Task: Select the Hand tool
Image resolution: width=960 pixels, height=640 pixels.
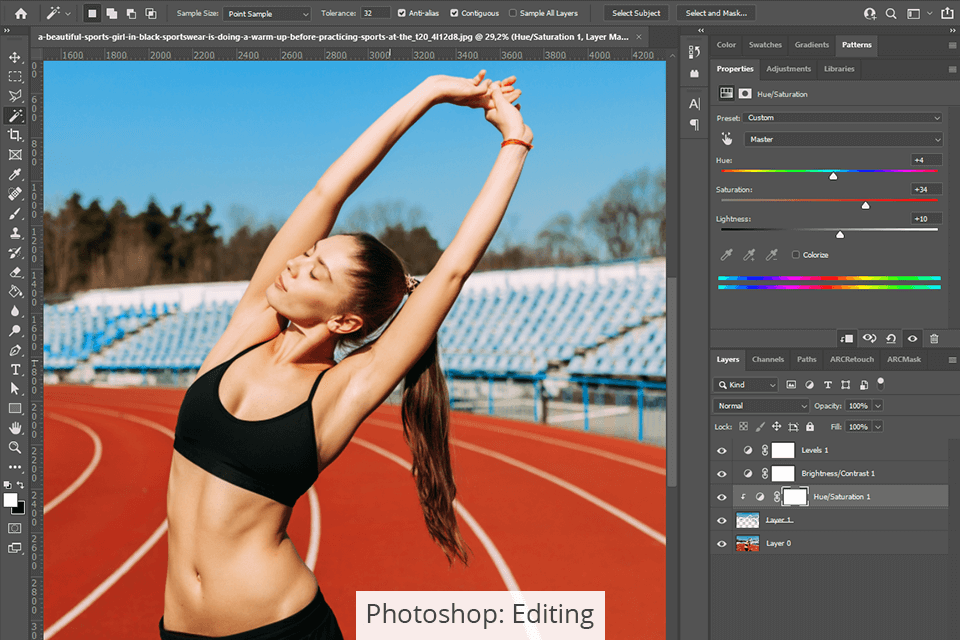Action: (15, 428)
